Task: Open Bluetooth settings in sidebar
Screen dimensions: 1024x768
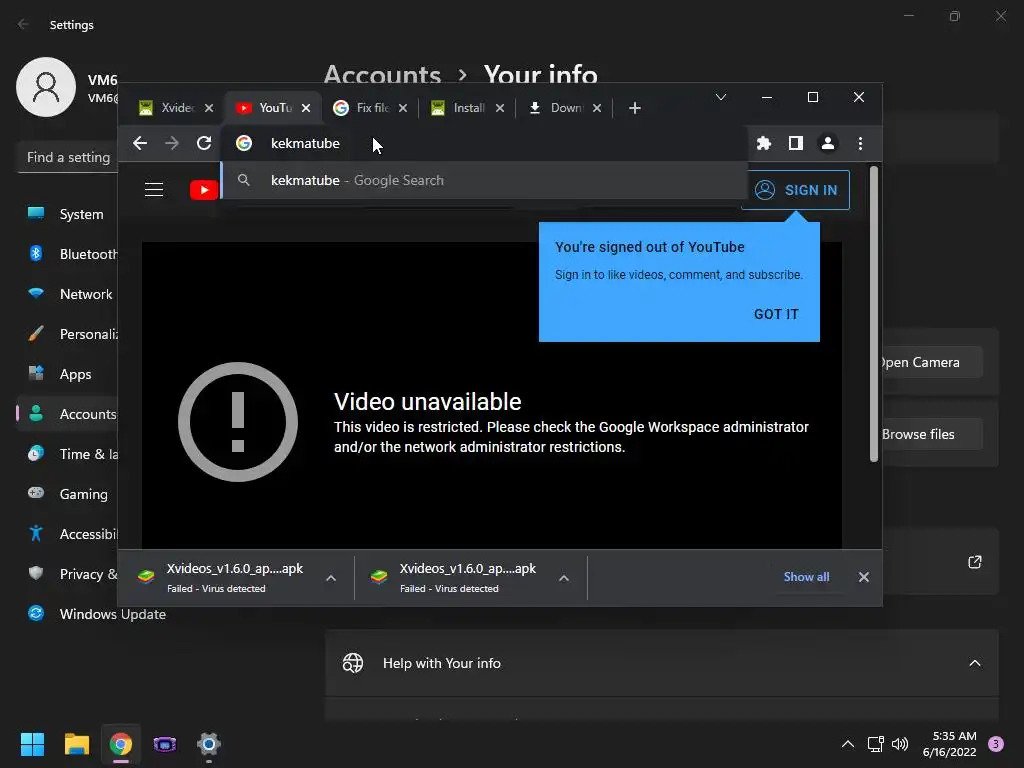Action: pyautogui.click(x=67, y=254)
